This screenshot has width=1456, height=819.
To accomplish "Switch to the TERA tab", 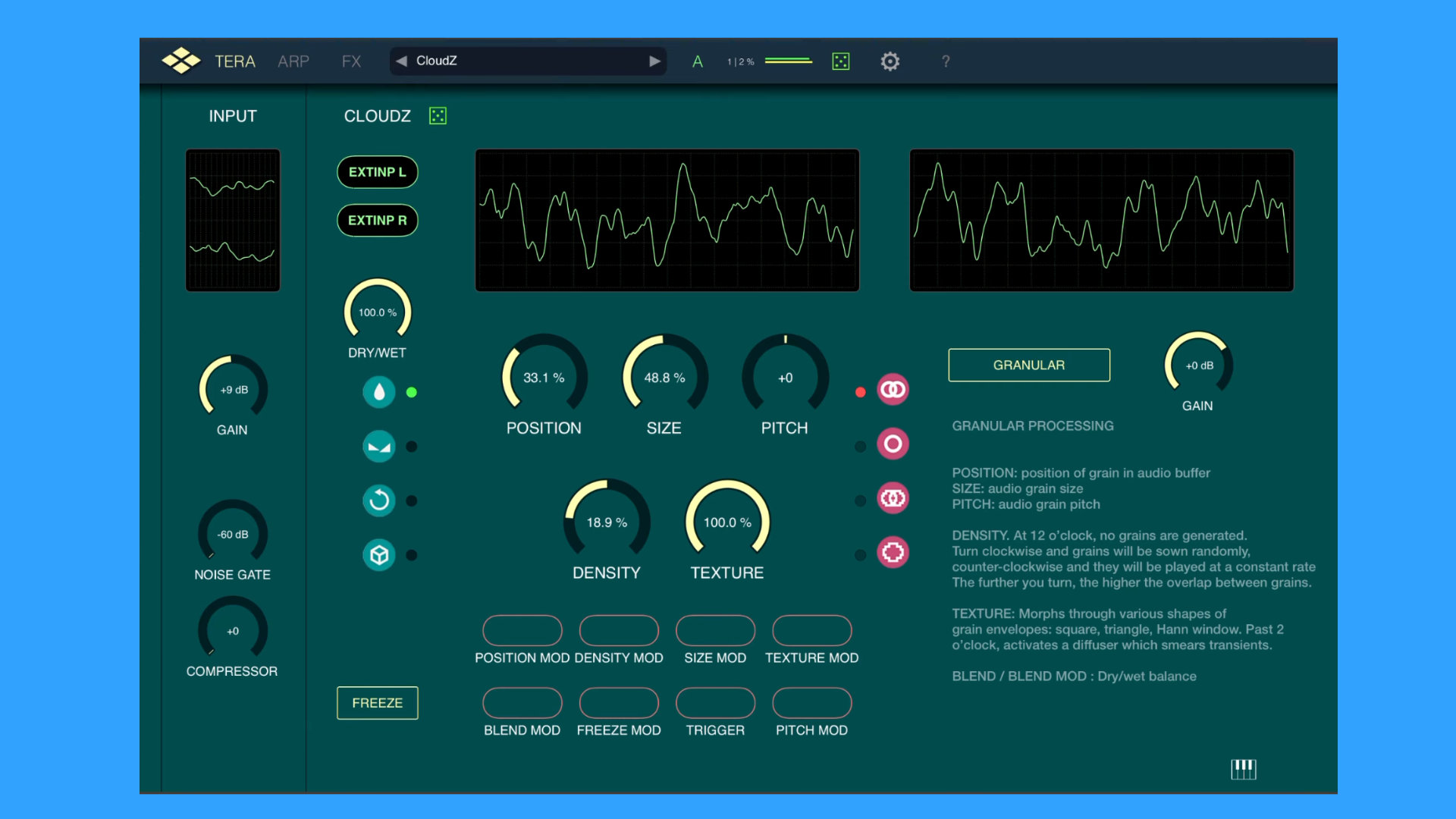I will (234, 61).
